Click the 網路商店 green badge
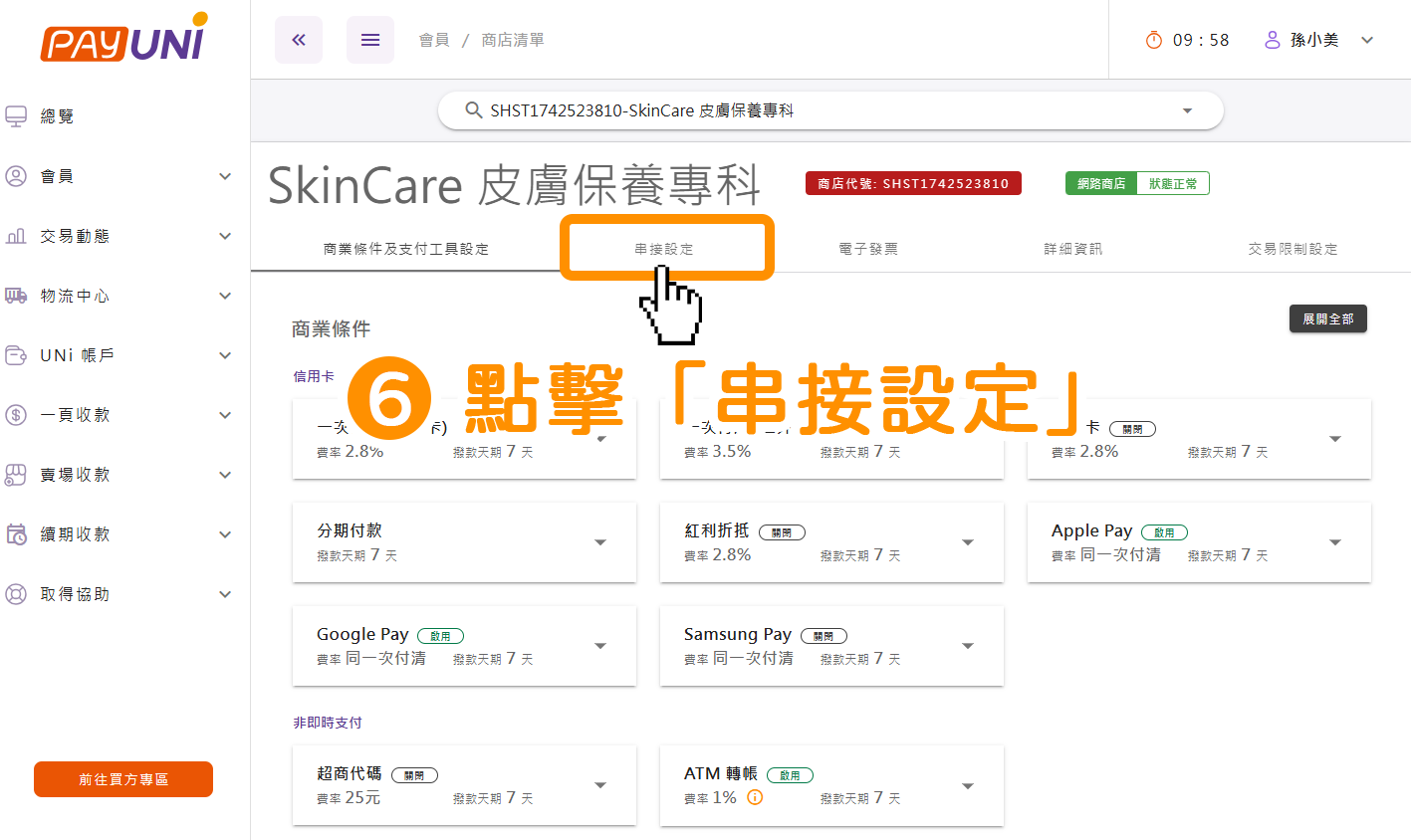 (1101, 183)
